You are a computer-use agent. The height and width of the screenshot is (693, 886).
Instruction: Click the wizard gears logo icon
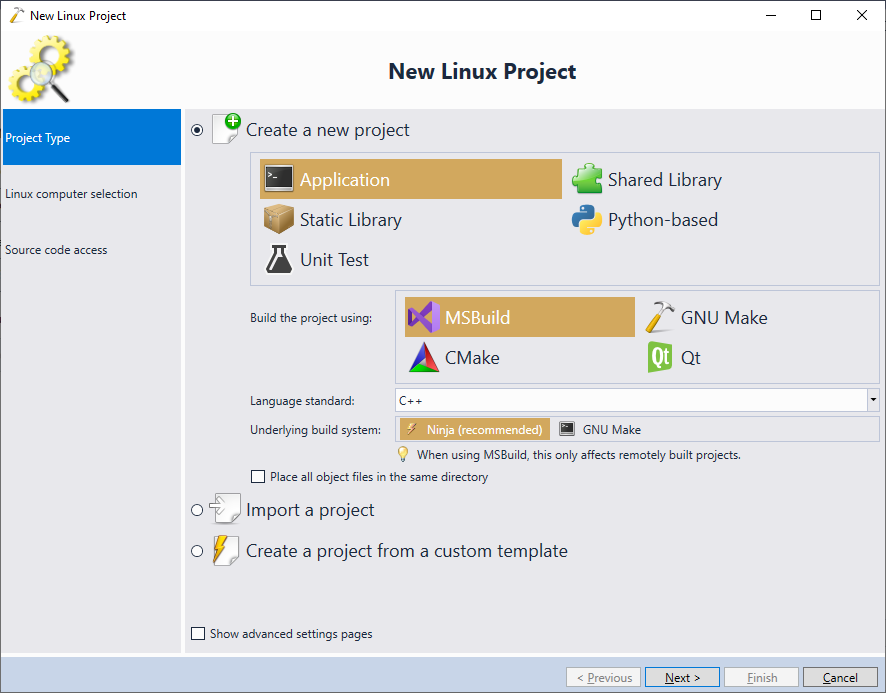tap(41, 69)
